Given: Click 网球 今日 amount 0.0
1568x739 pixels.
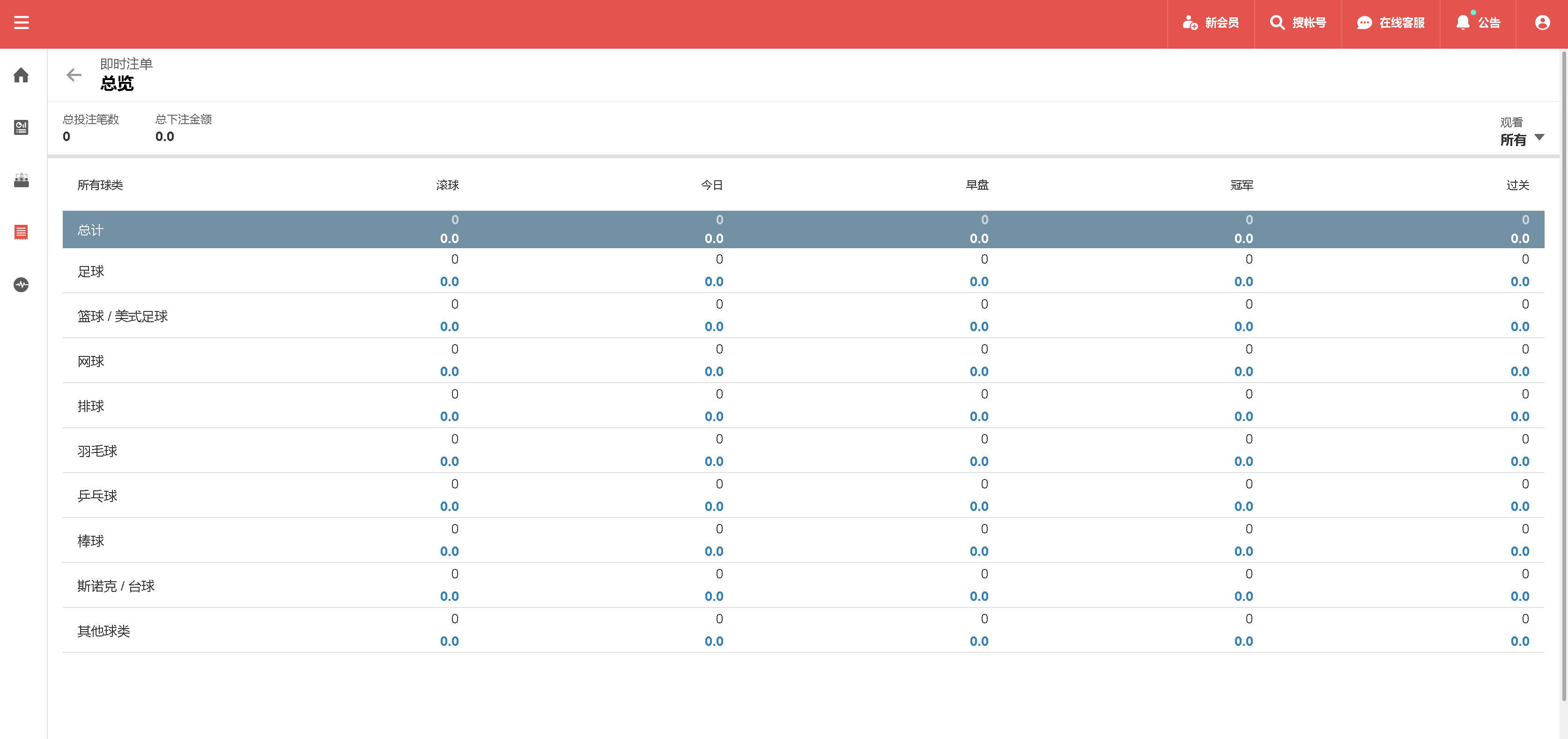Looking at the screenshot, I should 713,371.
